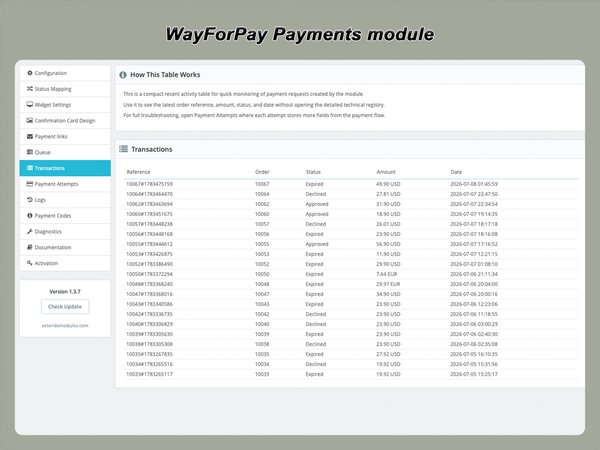Click the Payment Codes info icon
The width and height of the screenshot is (600, 450).
coord(29,215)
